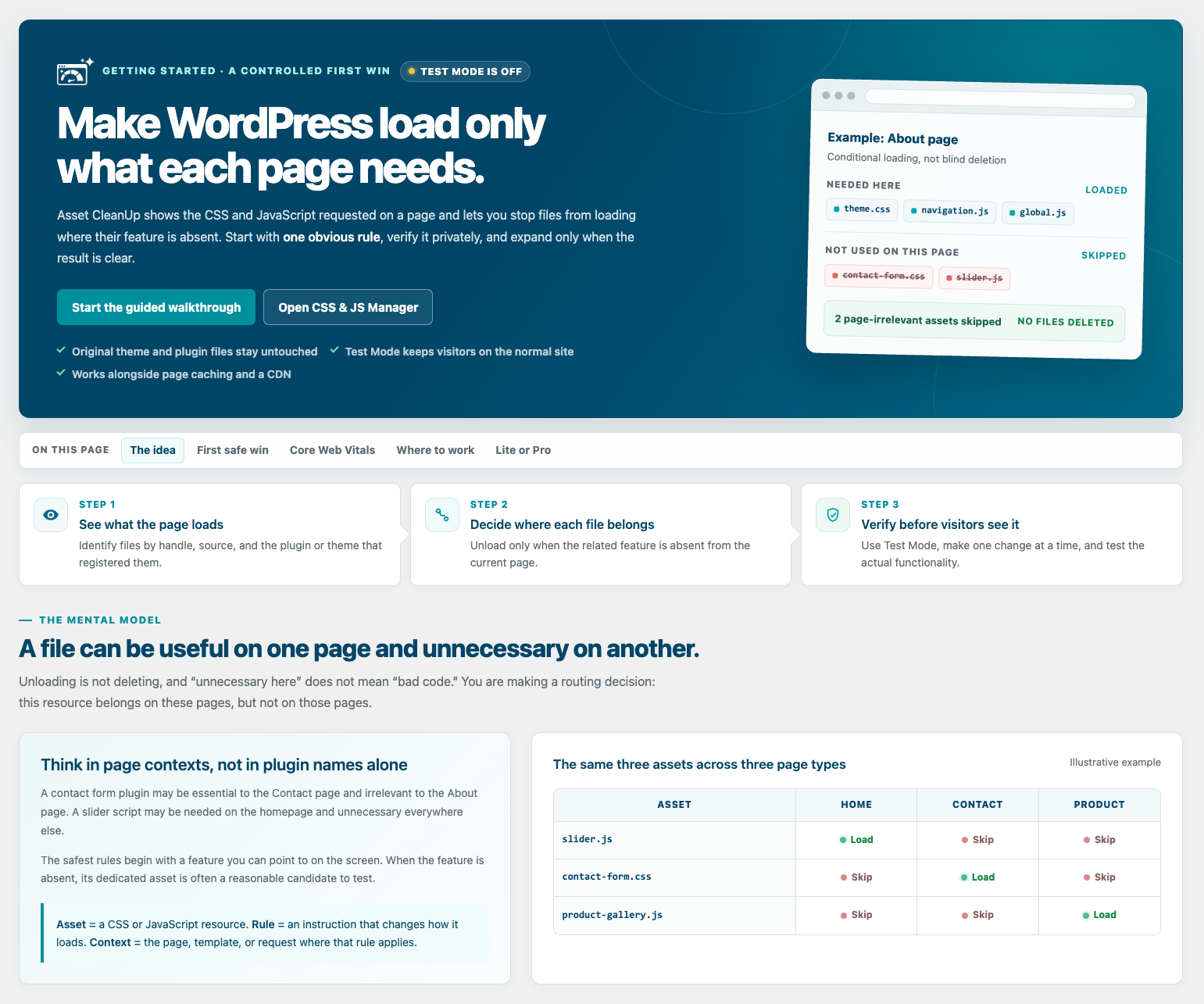Screen dimensions: 1204x1004
Task: Click Load in slider.js Home cell
Action: (x=856, y=840)
